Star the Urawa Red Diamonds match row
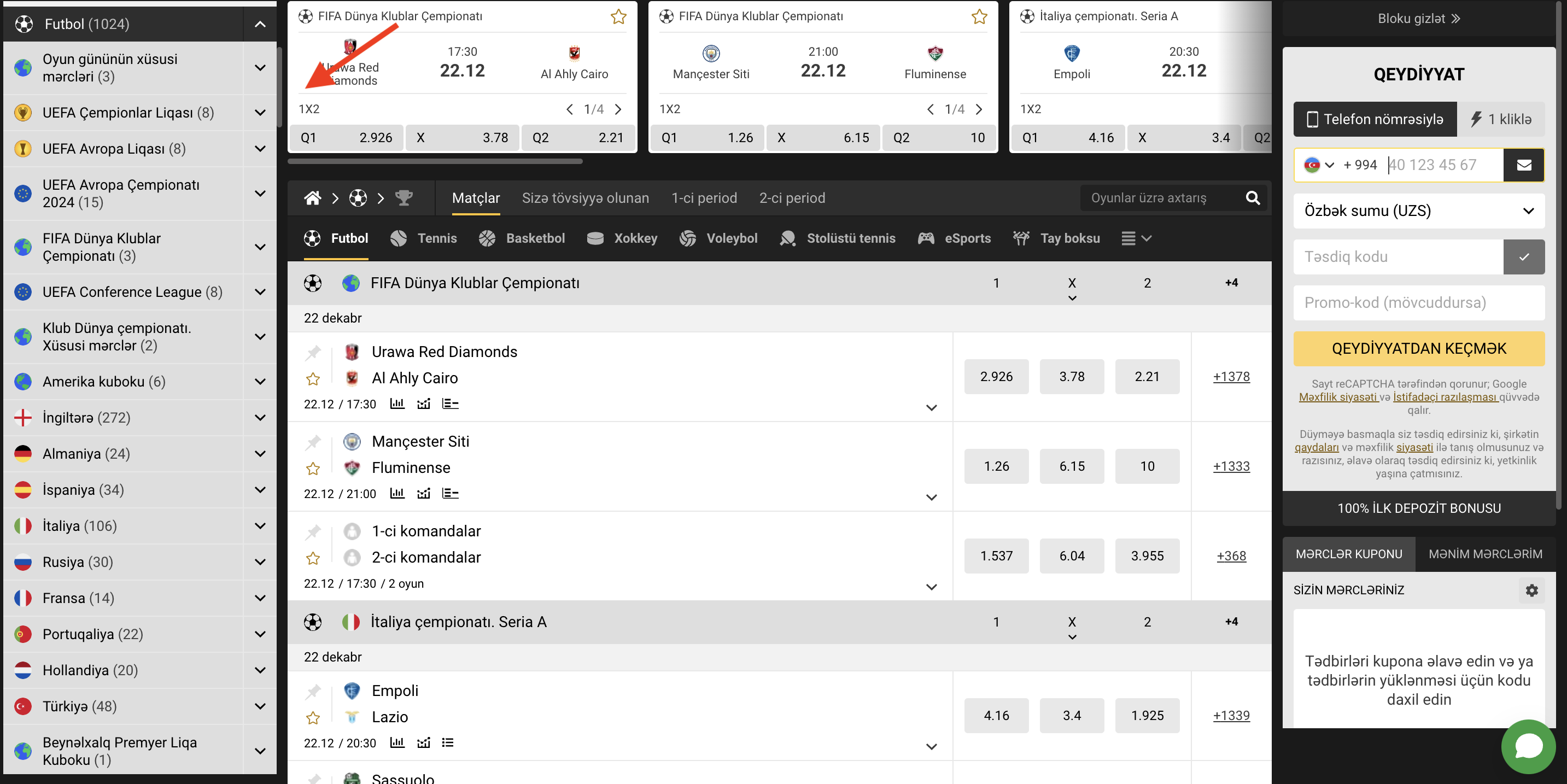 coord(313,379)
